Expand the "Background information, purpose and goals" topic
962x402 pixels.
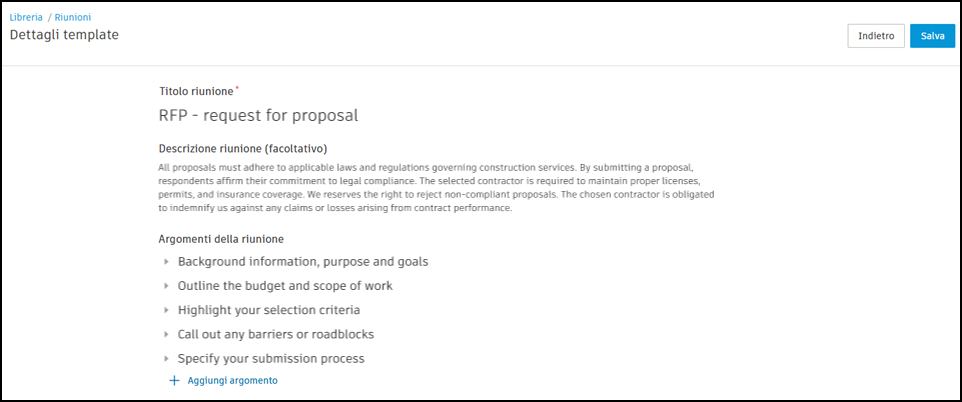click(167, 262)
